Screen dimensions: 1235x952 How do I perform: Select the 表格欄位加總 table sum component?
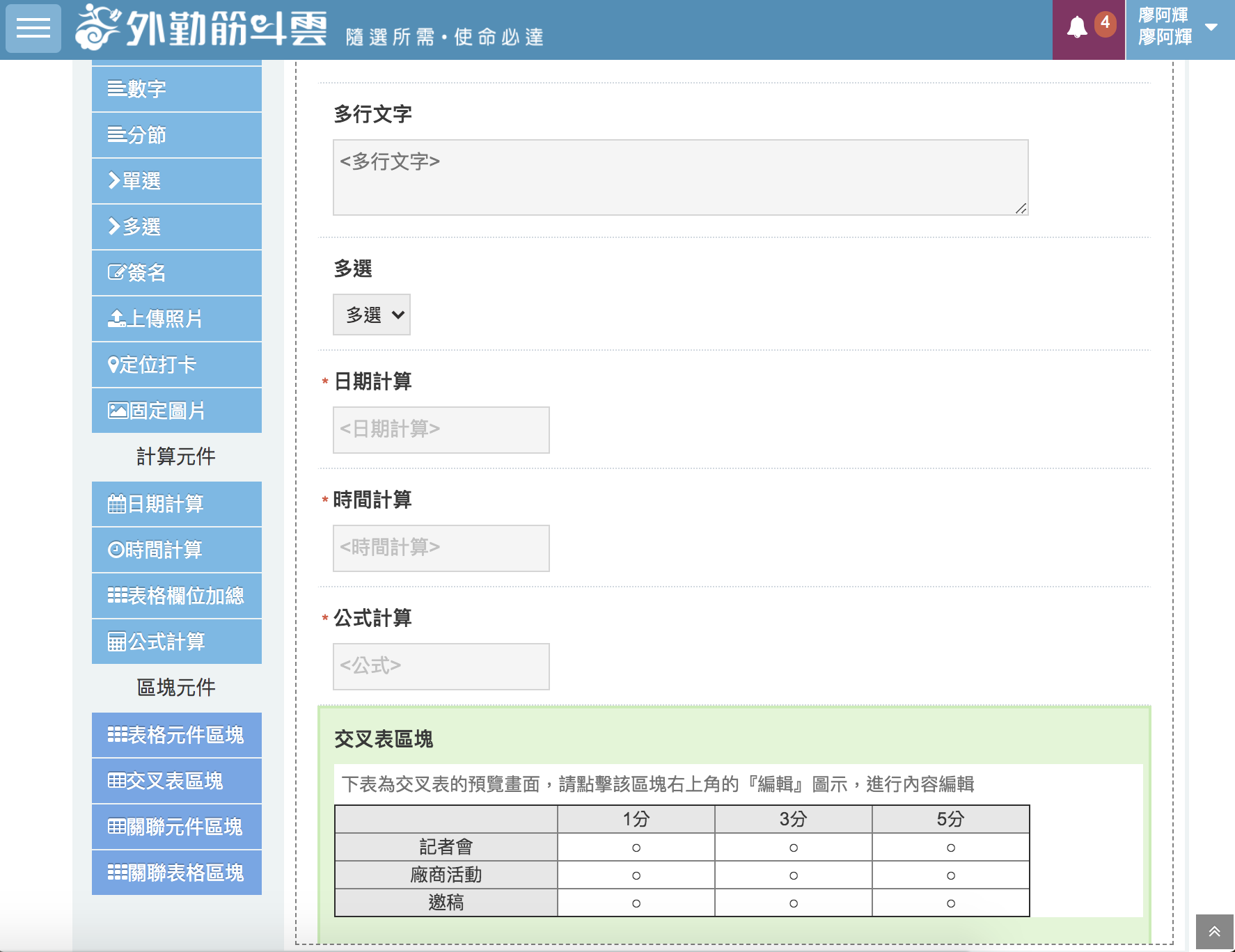click(176, 596)
